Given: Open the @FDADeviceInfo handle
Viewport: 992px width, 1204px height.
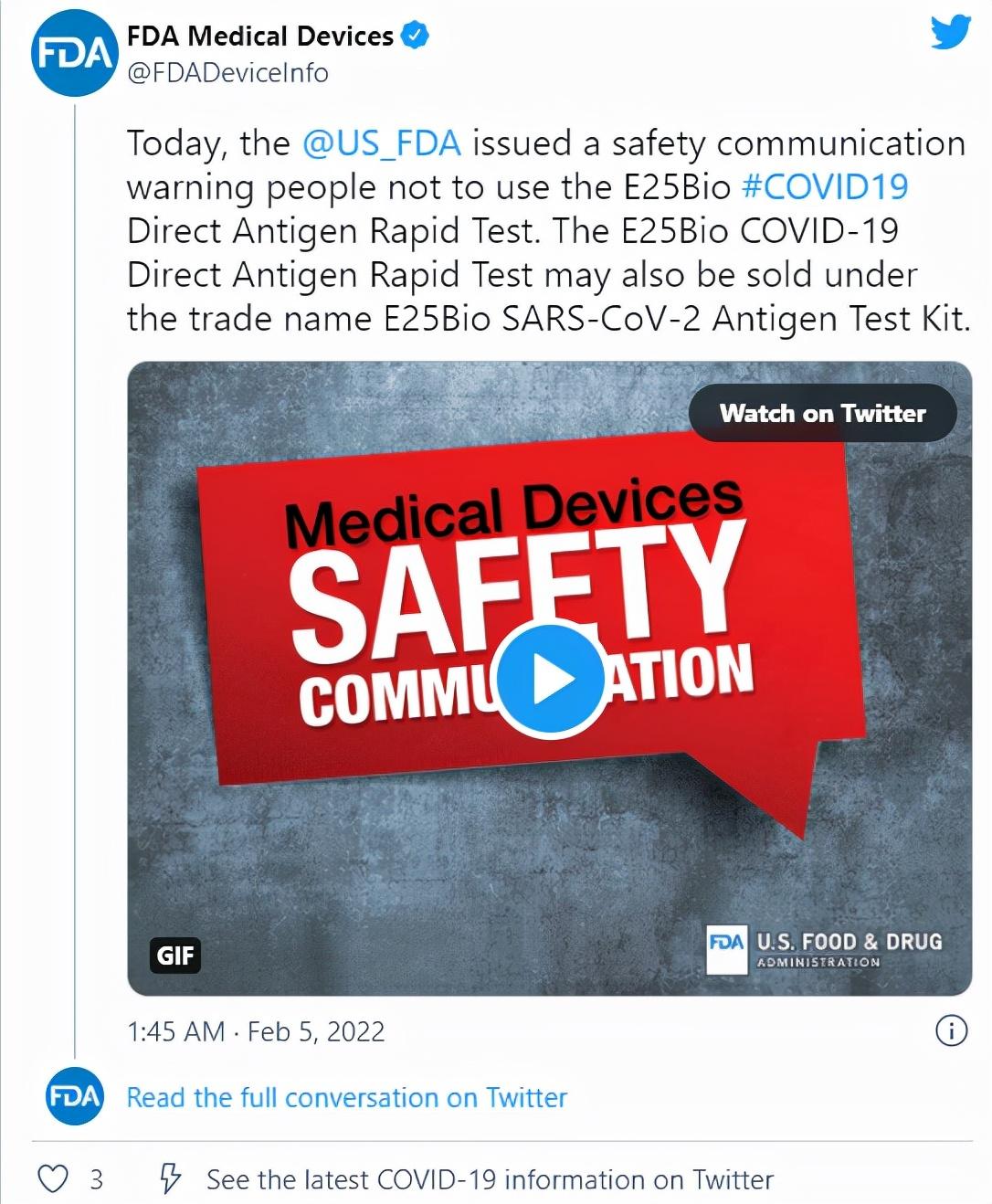Looking at the screenshot, I should click(x=227, y=73).
